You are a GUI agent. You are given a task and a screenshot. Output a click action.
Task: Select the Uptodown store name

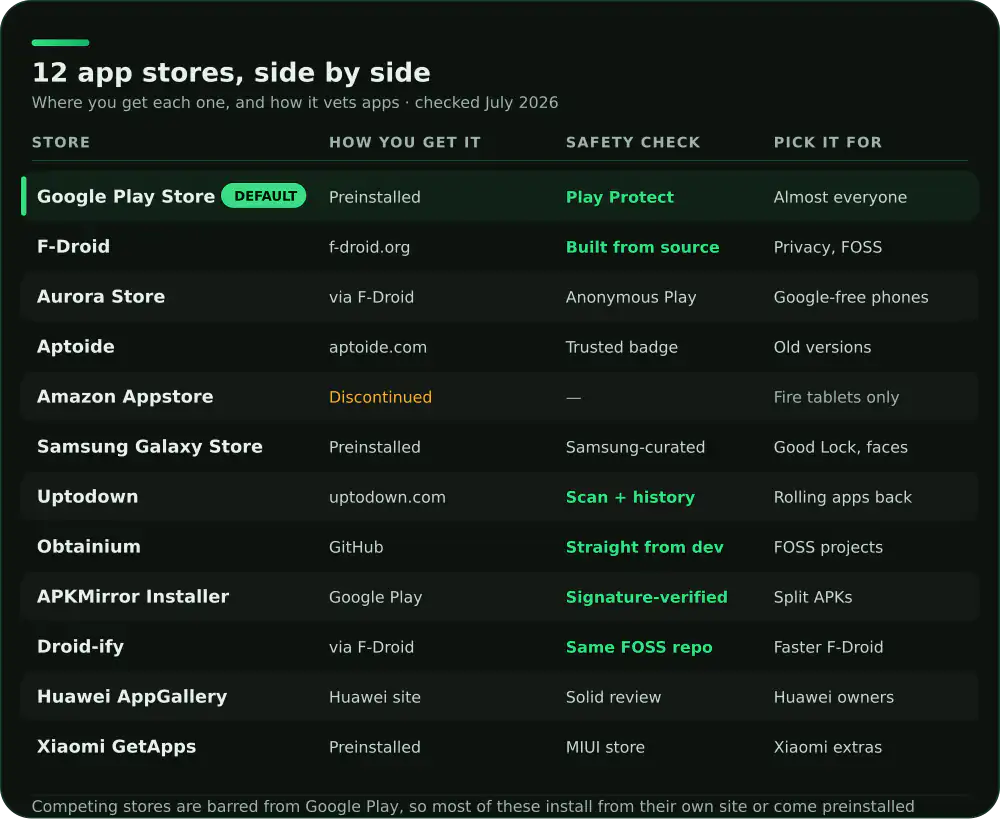pos(87,496)
